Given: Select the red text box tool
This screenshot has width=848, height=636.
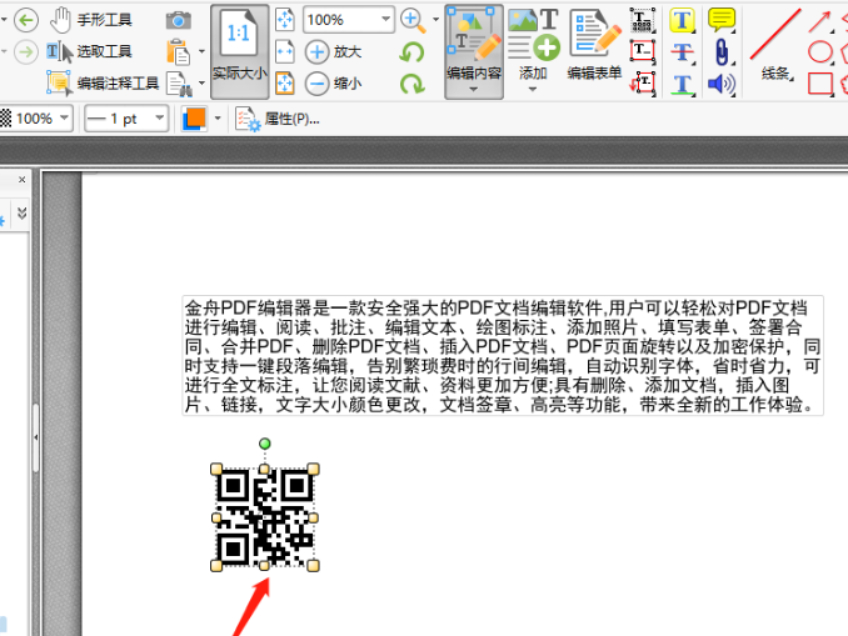Looking at the screenshot, I should pyautogui.click(x=642, y=51).
